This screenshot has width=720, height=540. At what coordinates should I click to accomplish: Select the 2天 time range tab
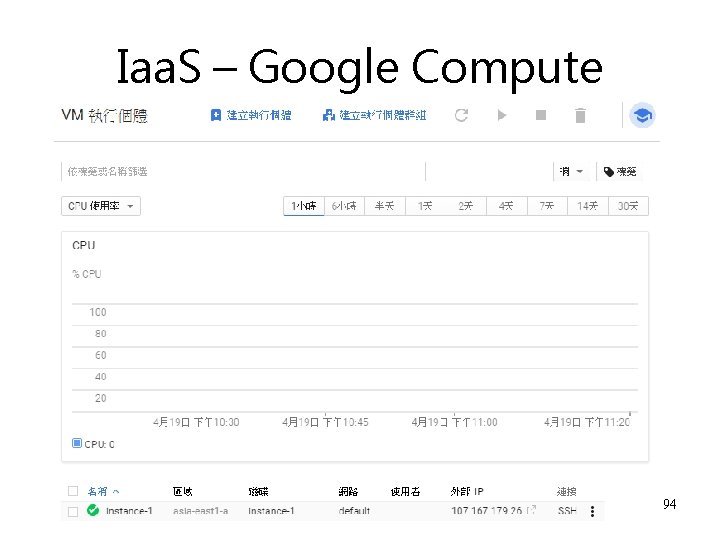tap(466, 206)
